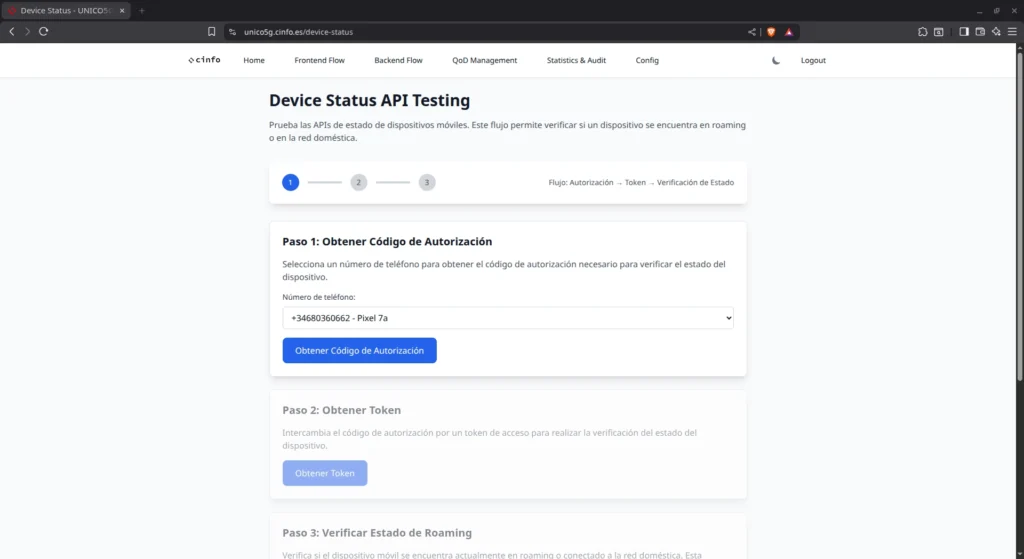Expand the phone number dropdown
The width and height of the screenshot is (1024, 559).
click(x=508, y=318)
